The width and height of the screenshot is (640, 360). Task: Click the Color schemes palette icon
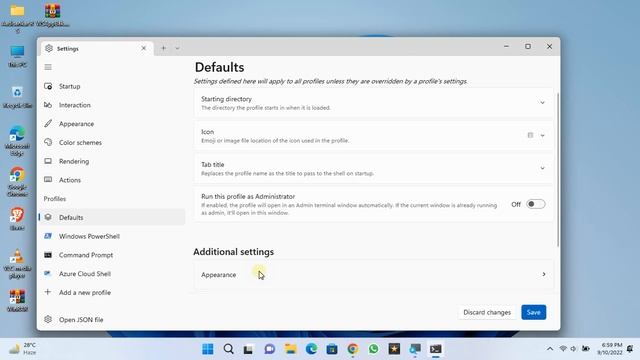(x=48, y=142)
